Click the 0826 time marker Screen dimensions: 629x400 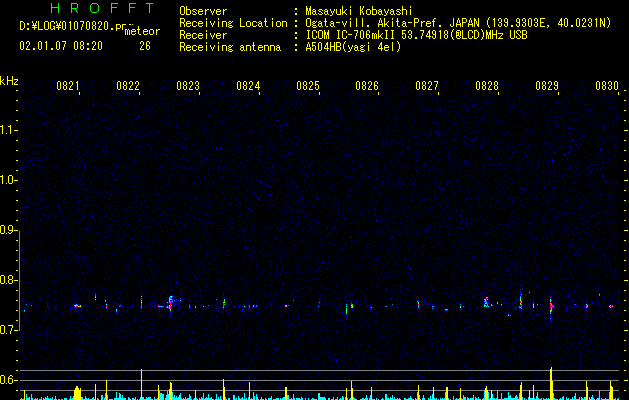pyautogui.click(x=367, y=86)
